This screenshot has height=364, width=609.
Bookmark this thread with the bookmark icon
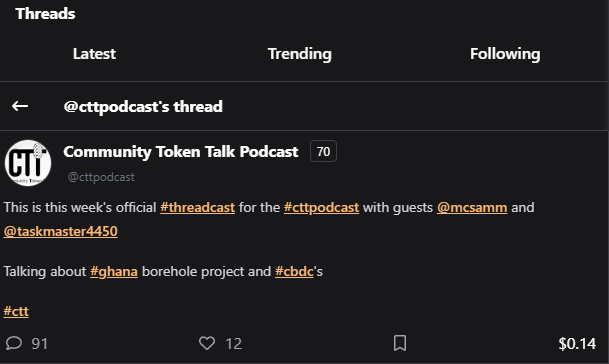click(x=400, y=343)
